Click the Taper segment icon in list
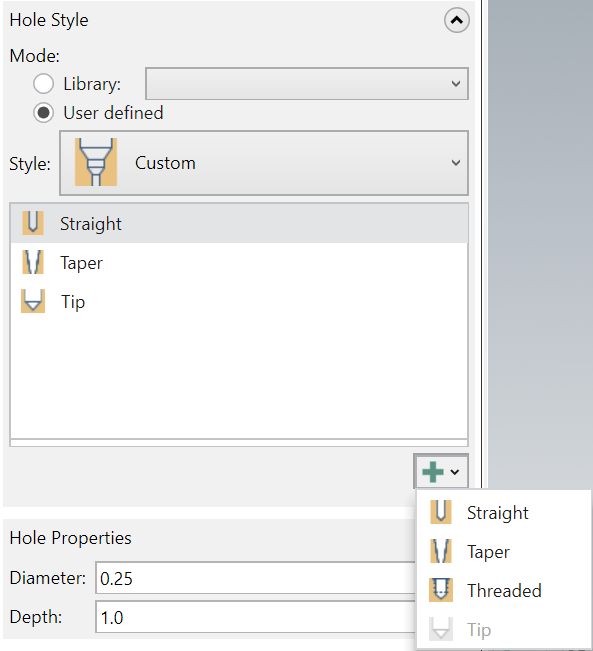This screenshot has width=593, height=651. coord(33,262)
